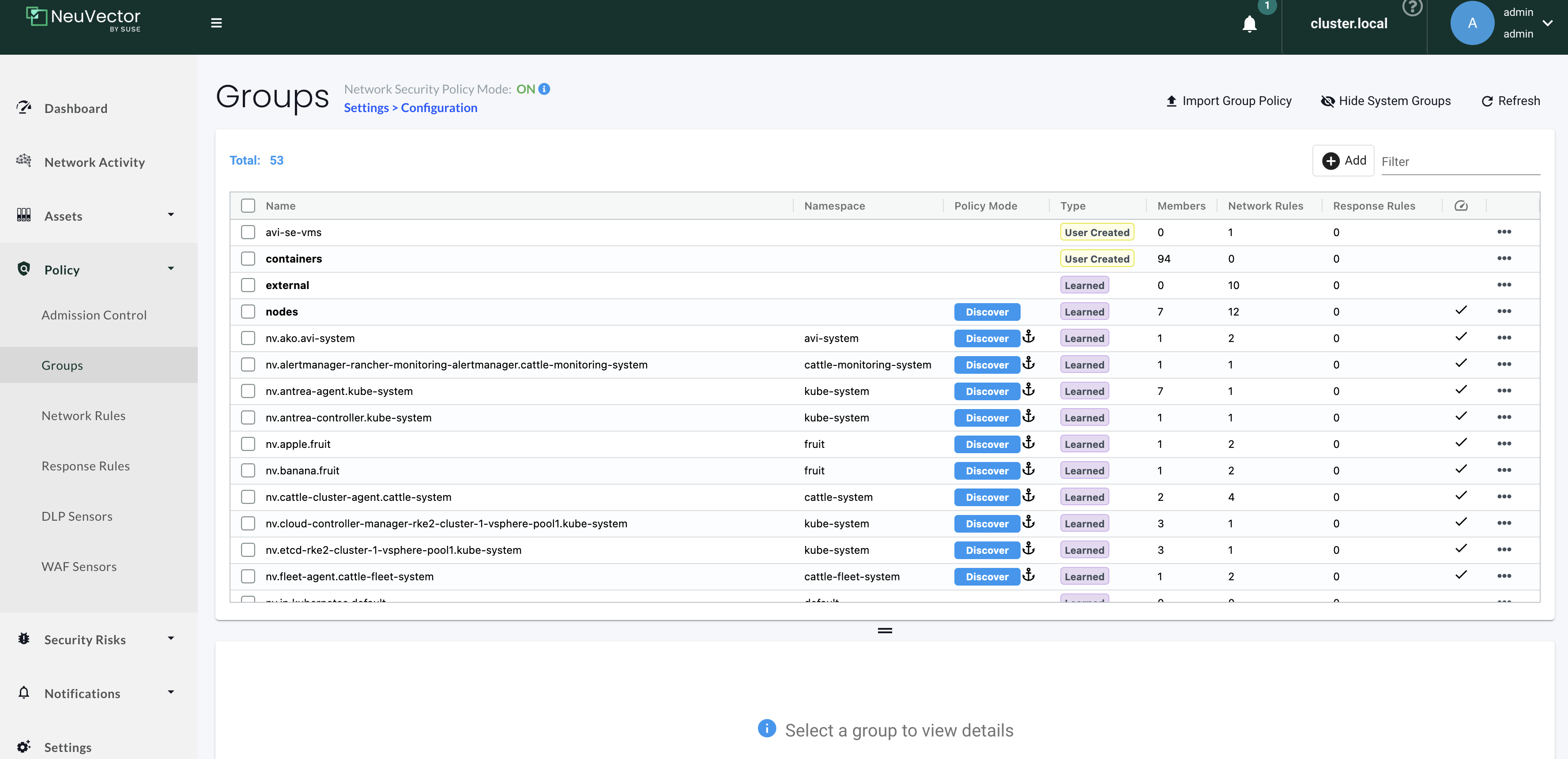Expand the Security Risks sidebar menu arrow
Screen dimensions: 1568x759
click(x=171, y=639)
